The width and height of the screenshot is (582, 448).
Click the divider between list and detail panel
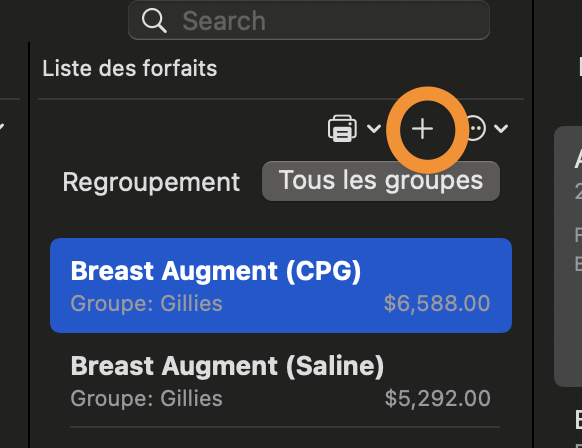(533, 224)
